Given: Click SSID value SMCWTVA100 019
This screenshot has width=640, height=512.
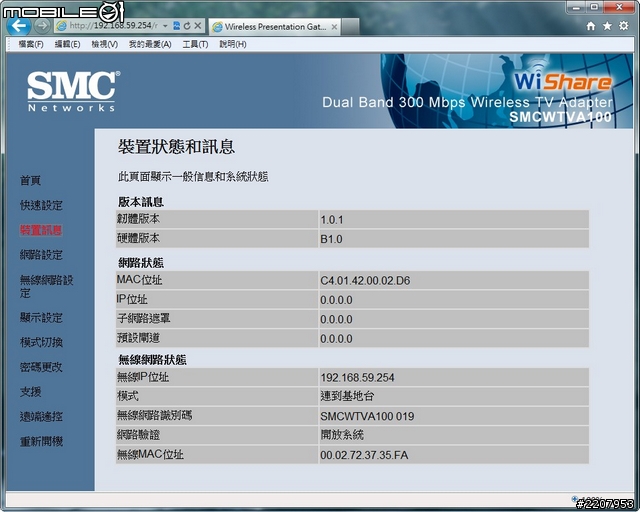Looking at the screenshot, I should (x=367, y=416).
